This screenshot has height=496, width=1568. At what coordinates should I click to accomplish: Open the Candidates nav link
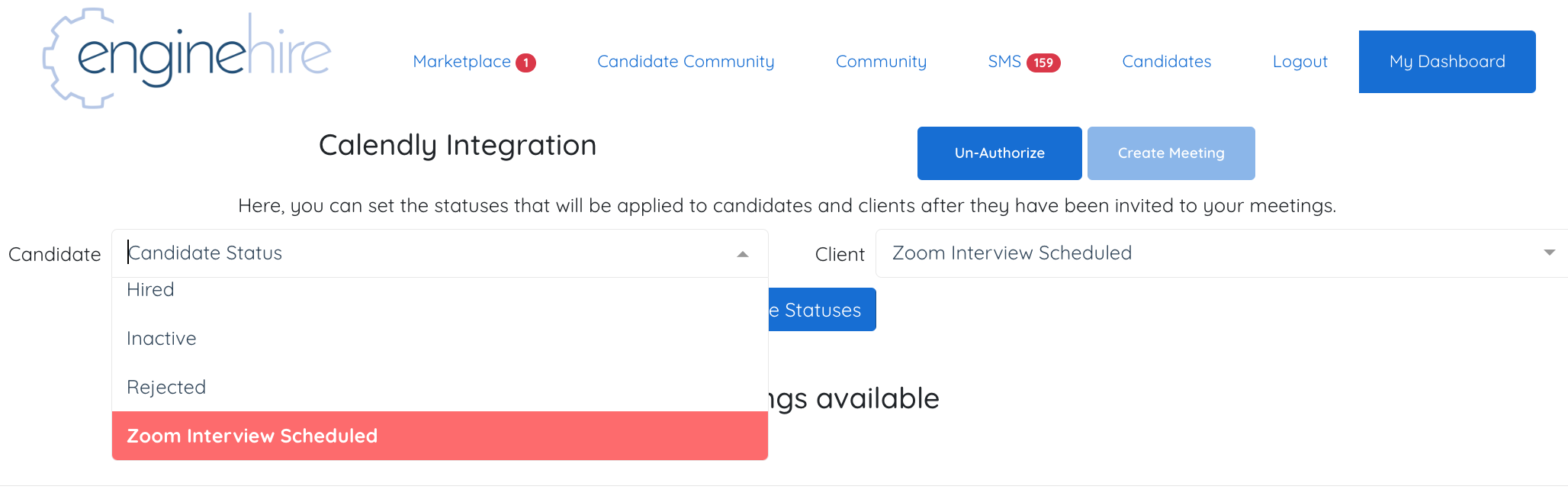pyautogui.click(x=1166, y=62)
